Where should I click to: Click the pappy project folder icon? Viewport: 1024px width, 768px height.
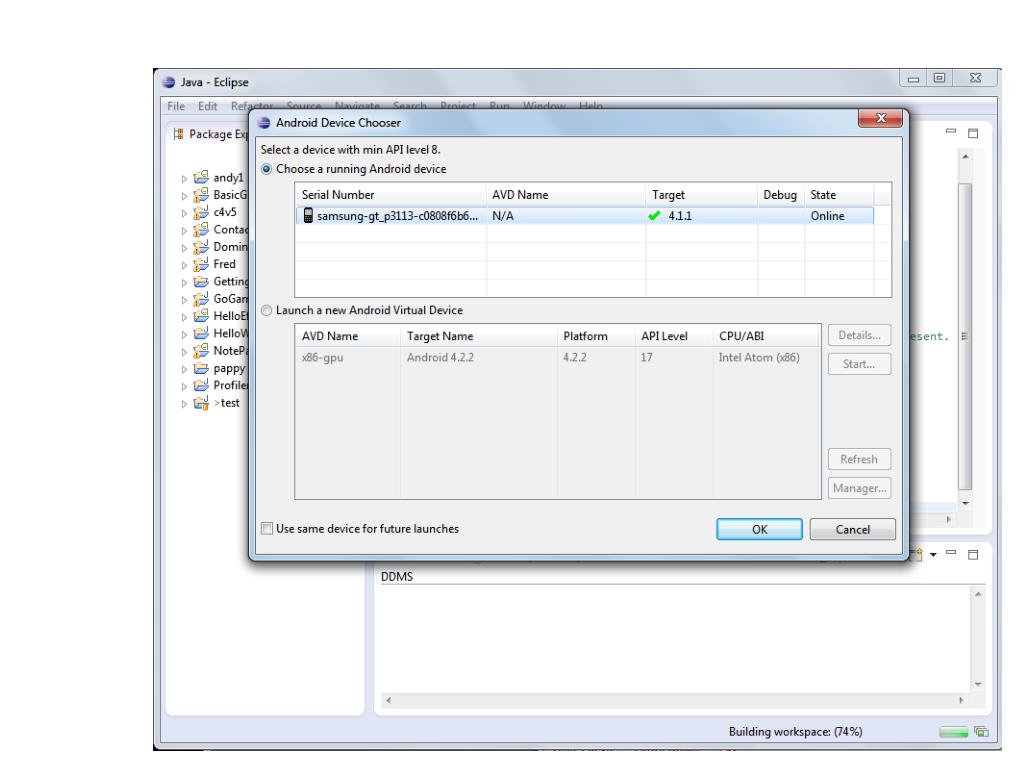coord(201,368)
